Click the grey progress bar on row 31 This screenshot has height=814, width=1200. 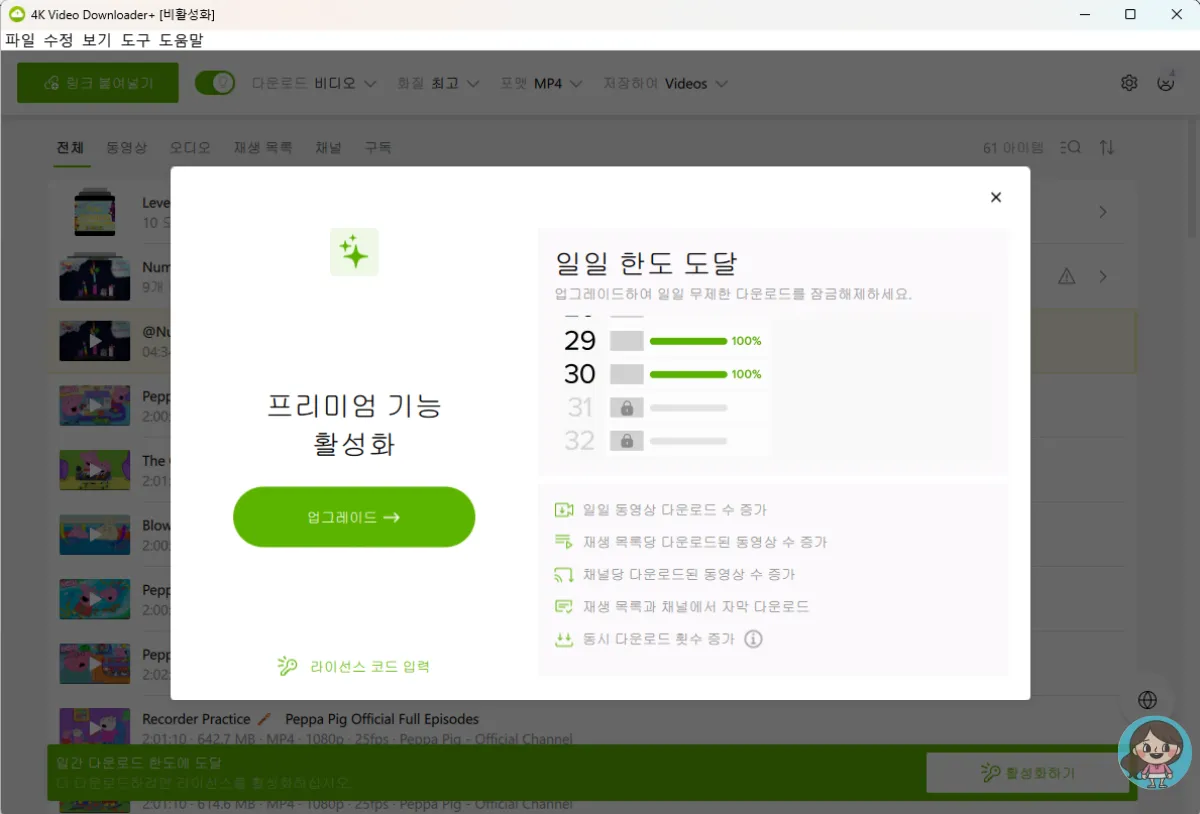688,407
